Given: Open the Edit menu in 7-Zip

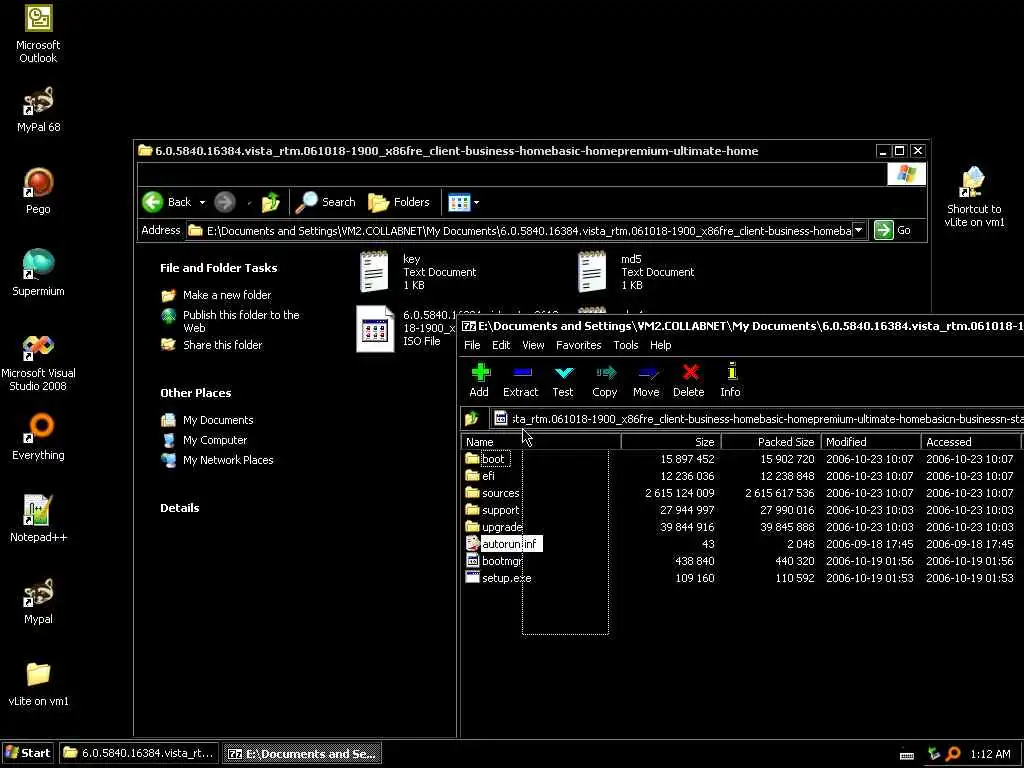Looking at the screenshot, I should (x=501, y=345).
